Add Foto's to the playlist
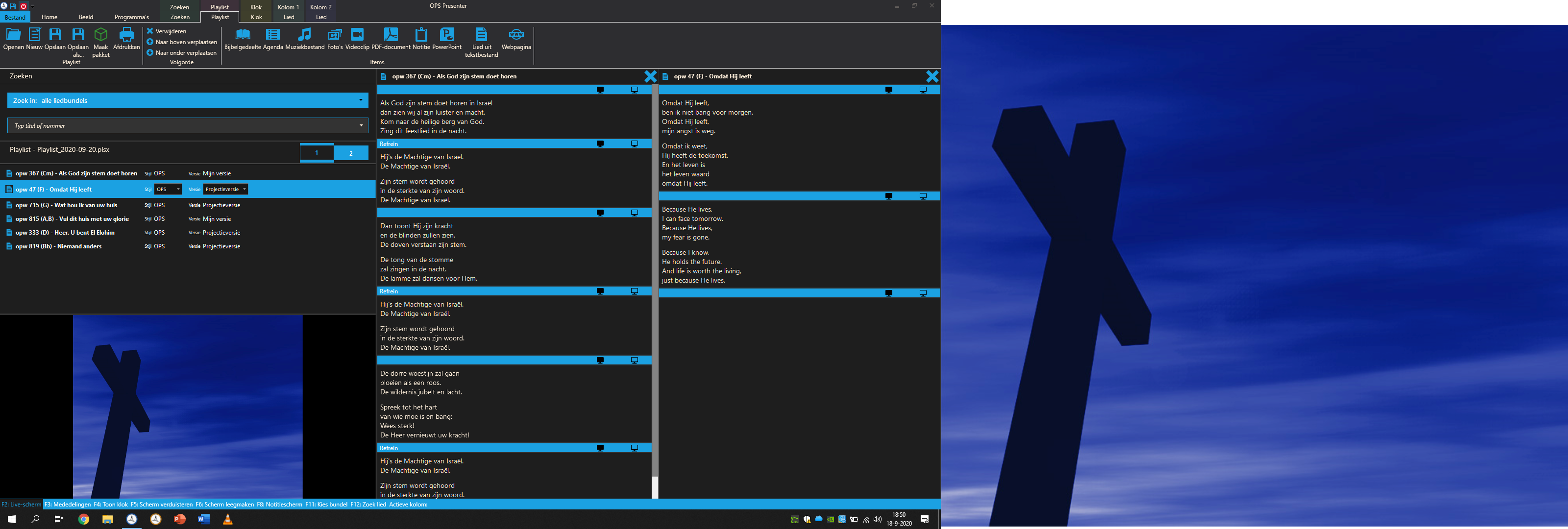The image size is (1568, 529). (x=335, y=38)
